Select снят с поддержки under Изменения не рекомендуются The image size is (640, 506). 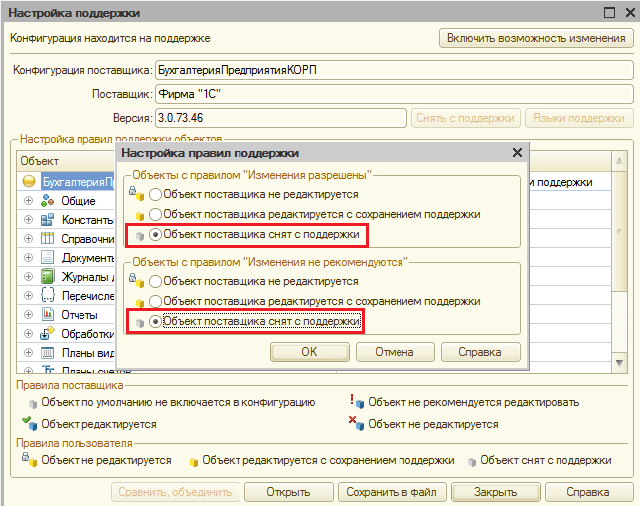pyautogui.click(x=155, y=322)
